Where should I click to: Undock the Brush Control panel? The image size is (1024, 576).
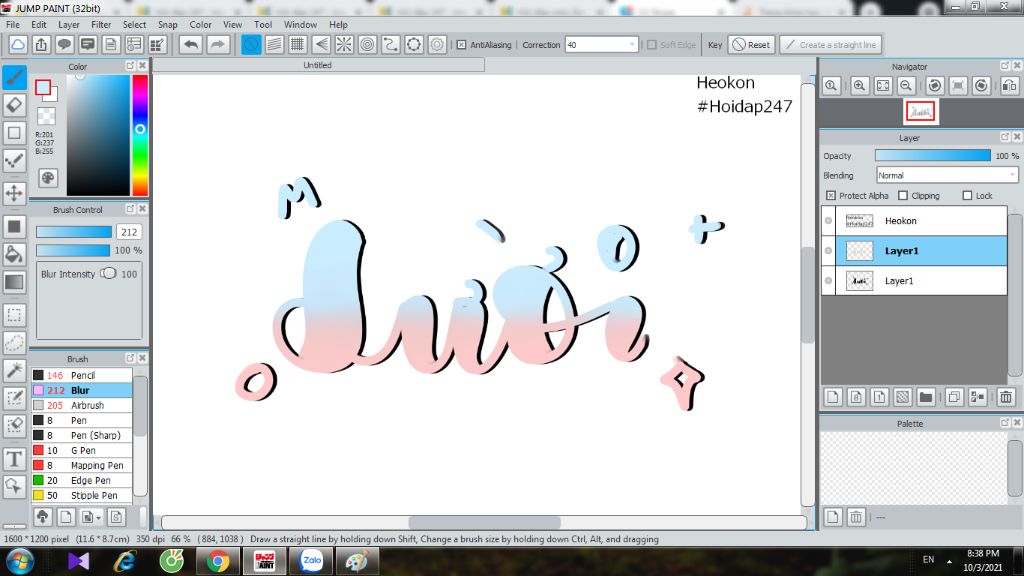(130, 209)
